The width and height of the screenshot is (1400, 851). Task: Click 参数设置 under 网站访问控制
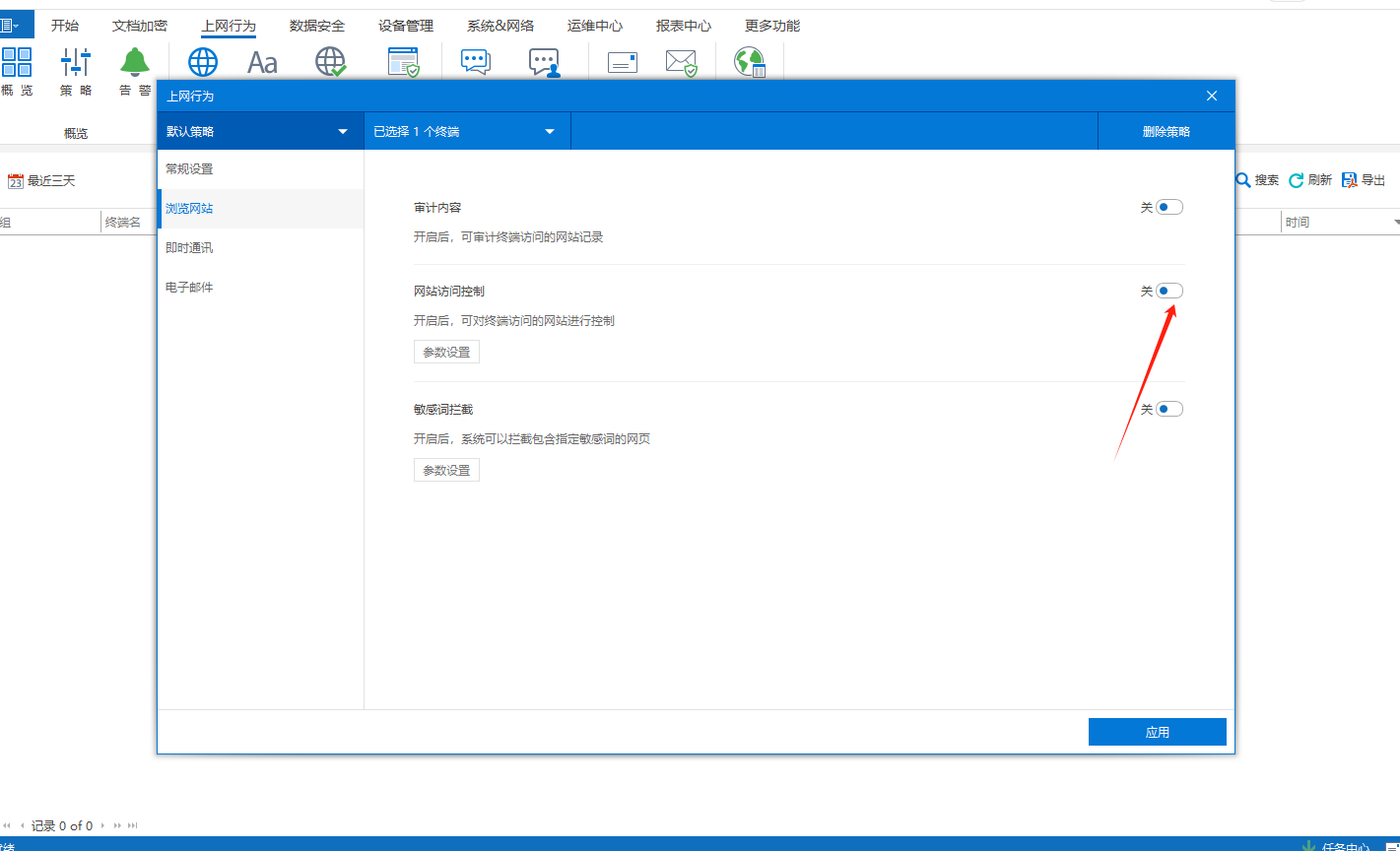pyautogui.click(x=446, y=352)
